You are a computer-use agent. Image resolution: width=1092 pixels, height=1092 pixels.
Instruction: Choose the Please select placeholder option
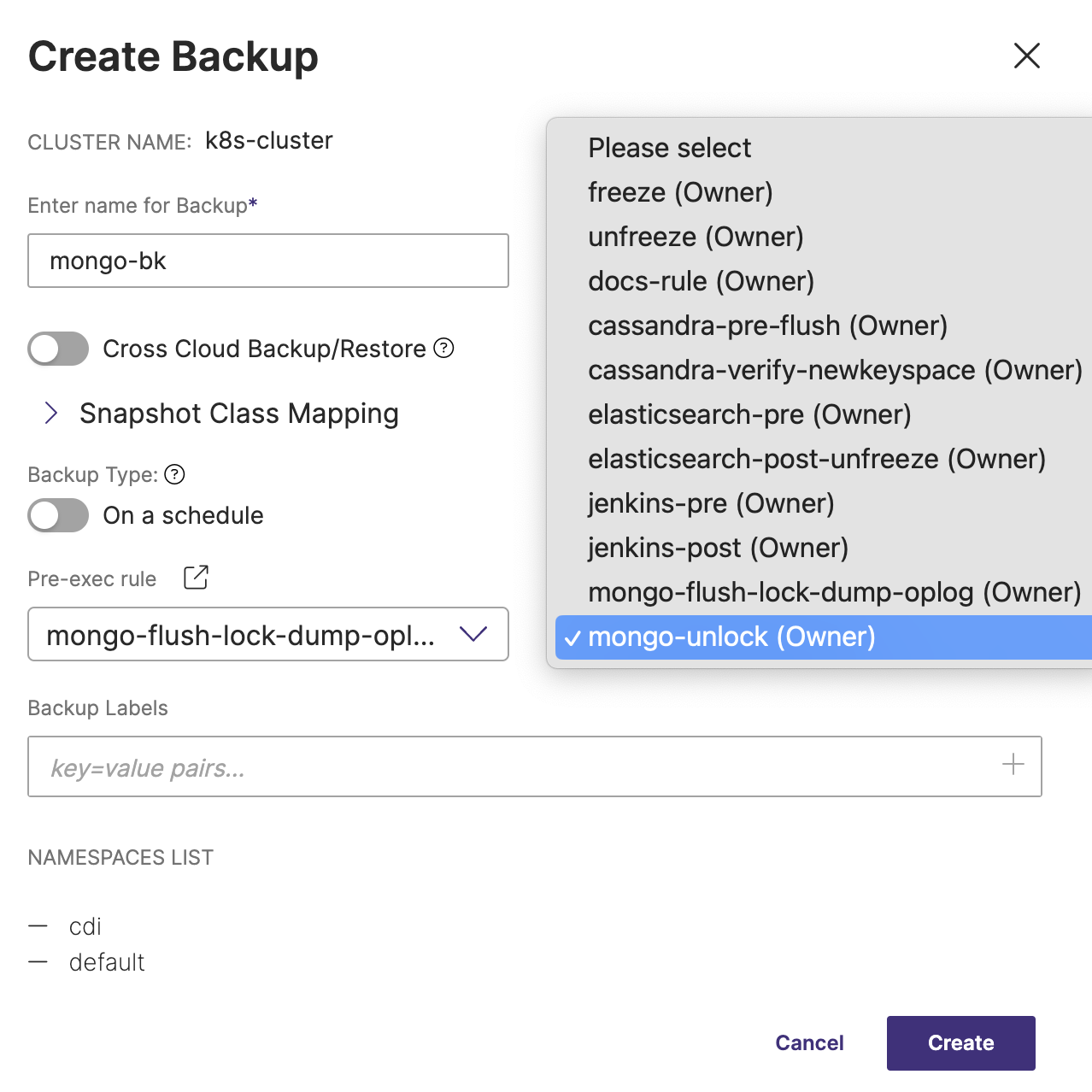point(669,148)
